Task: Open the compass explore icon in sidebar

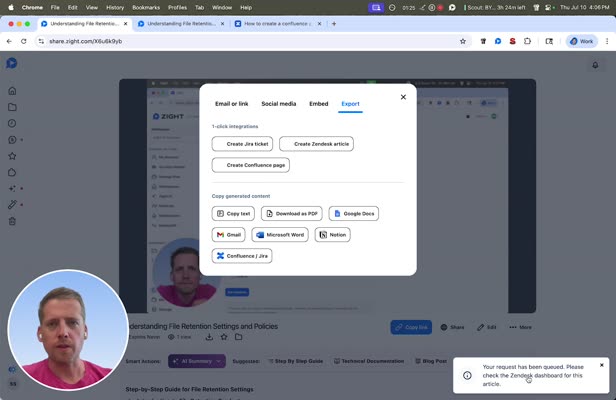Action: [x=12, y=123]
